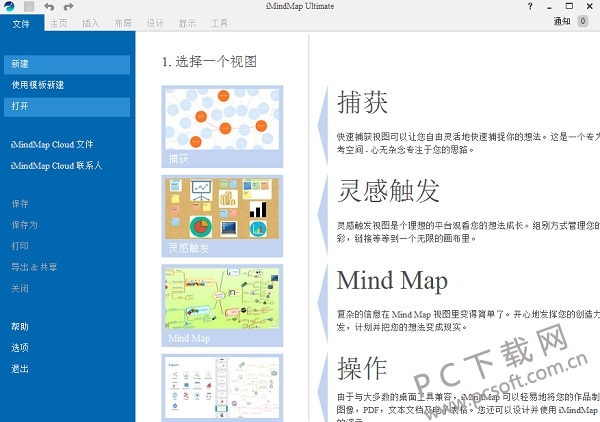
Task: Select 打开 in the file sidebar
Action: [67, 106]
